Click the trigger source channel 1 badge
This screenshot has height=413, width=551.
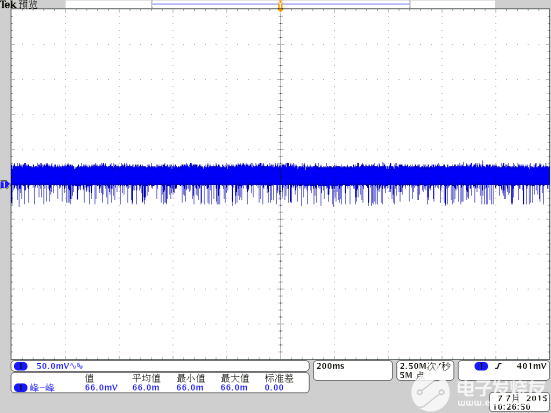[x=481, y=366]
